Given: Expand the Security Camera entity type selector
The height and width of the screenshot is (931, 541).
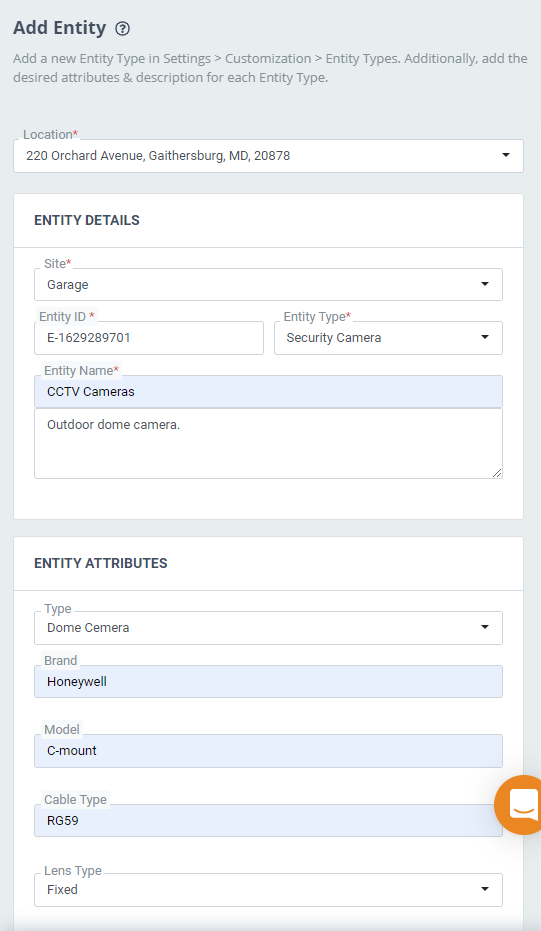Looking at the screenshot, I should click(388, 338).
